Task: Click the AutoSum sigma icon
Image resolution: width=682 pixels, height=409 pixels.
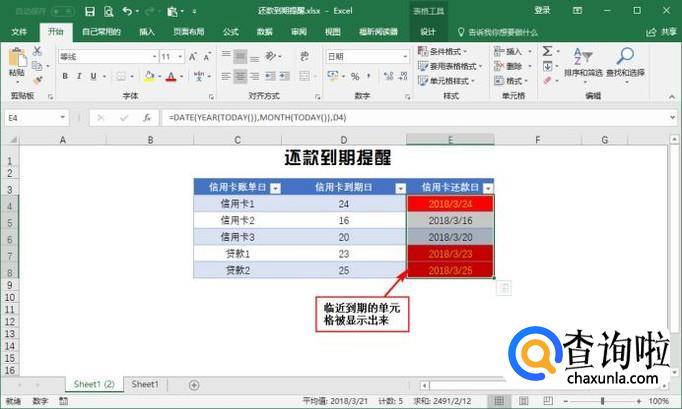Action: (x=547, y=51)
